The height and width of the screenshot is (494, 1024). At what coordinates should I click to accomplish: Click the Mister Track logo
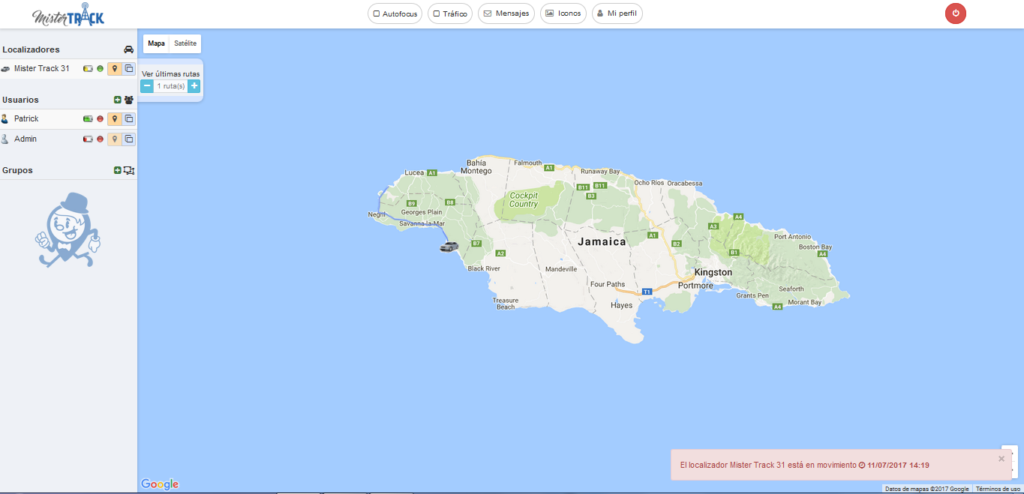point(68,14)
